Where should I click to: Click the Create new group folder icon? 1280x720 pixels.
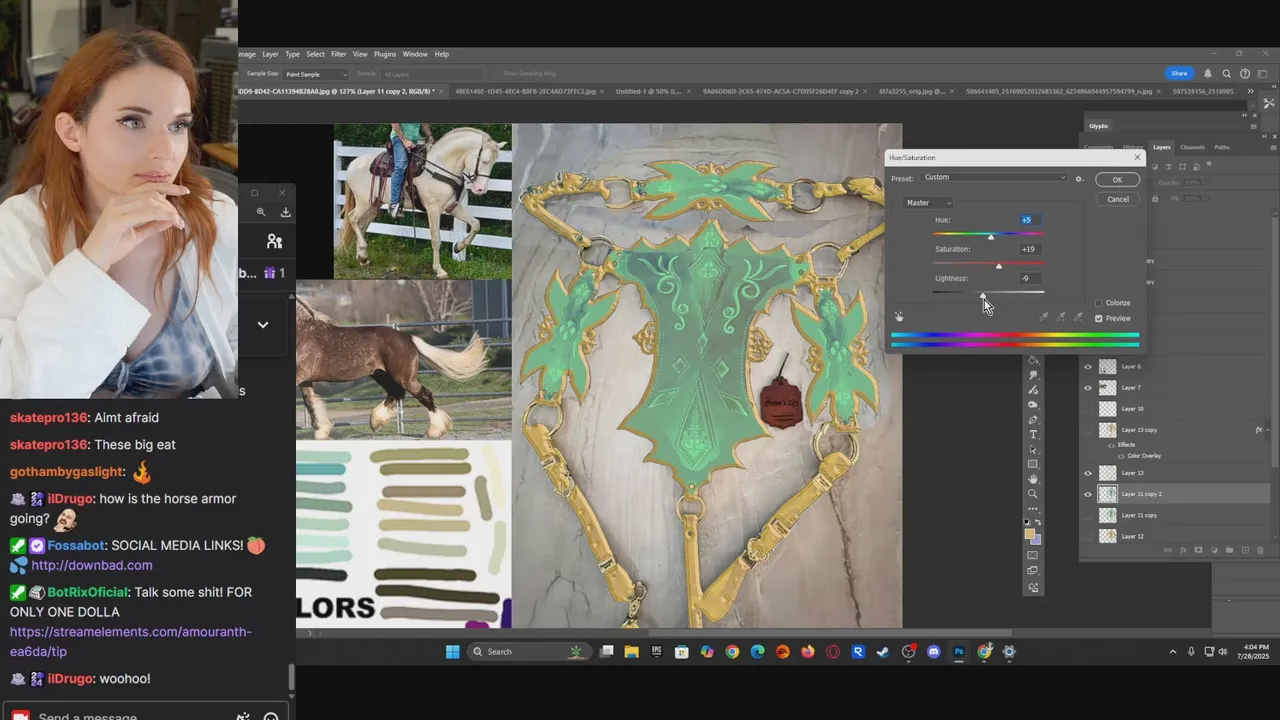(1230, 550)
